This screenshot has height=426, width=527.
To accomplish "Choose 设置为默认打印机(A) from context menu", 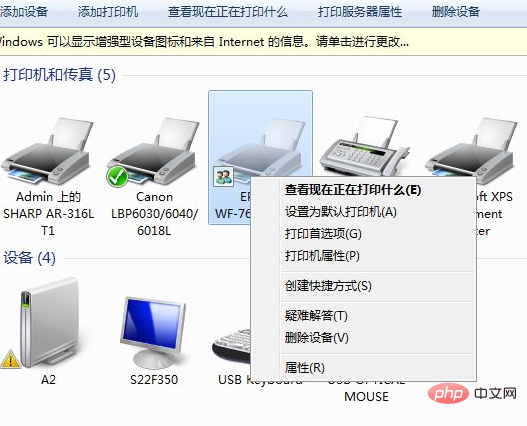I will [x=341, y=212].
